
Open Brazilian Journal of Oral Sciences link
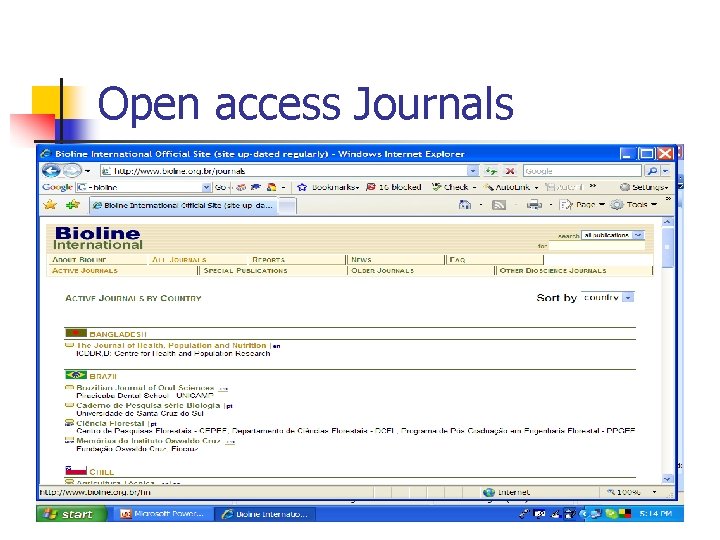tap(145, 388)
